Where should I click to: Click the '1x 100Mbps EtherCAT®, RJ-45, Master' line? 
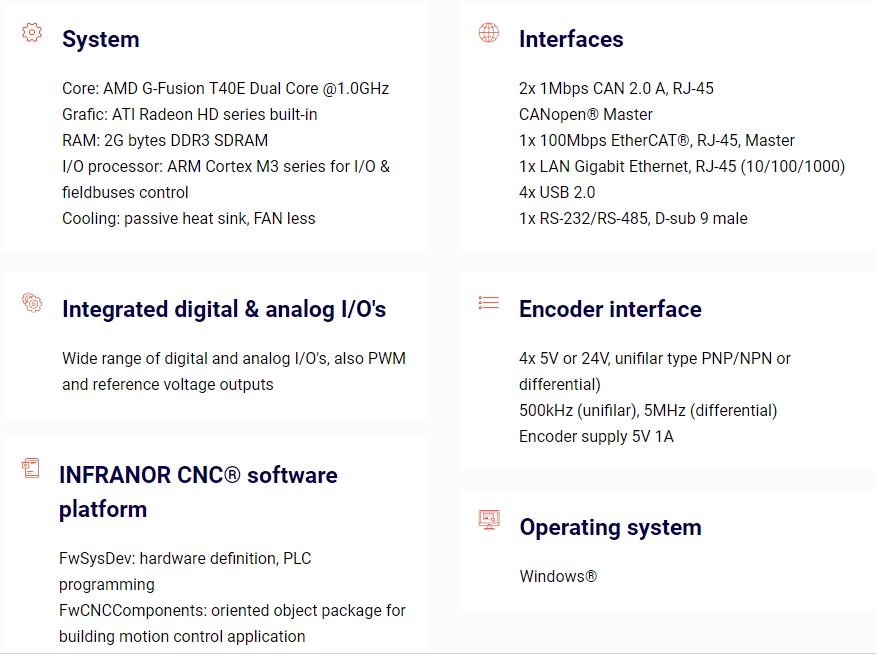pyautogui.click(x=656, y=141)
